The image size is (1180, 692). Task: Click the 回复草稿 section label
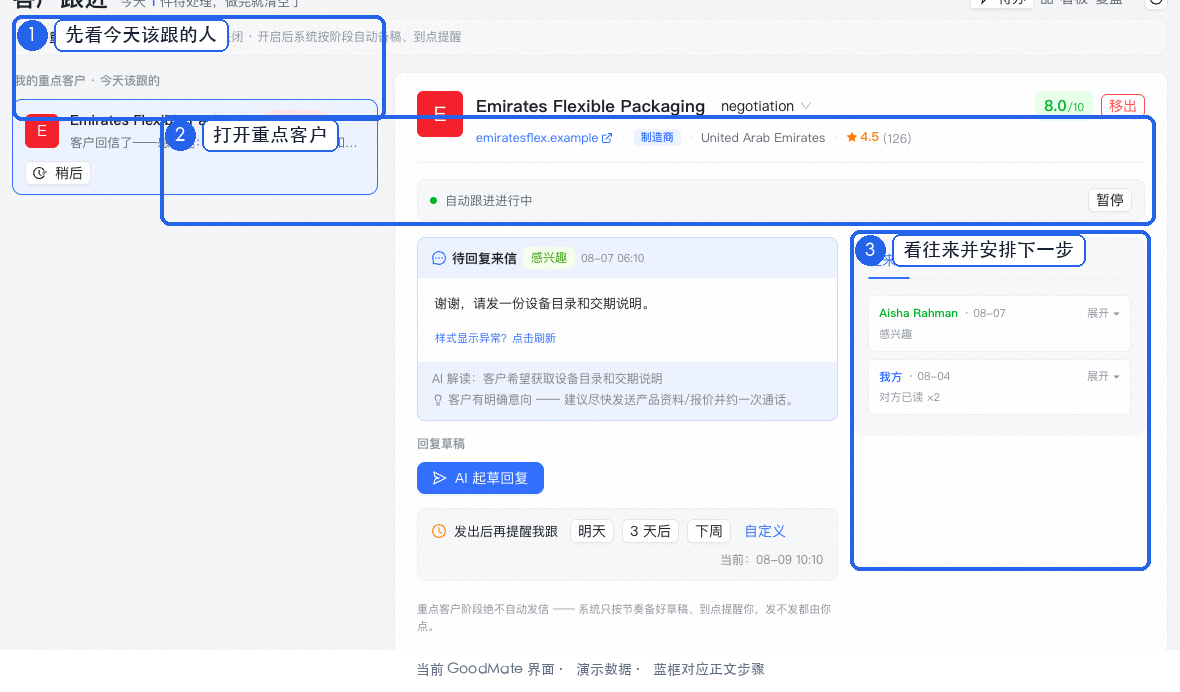[441, 444]
